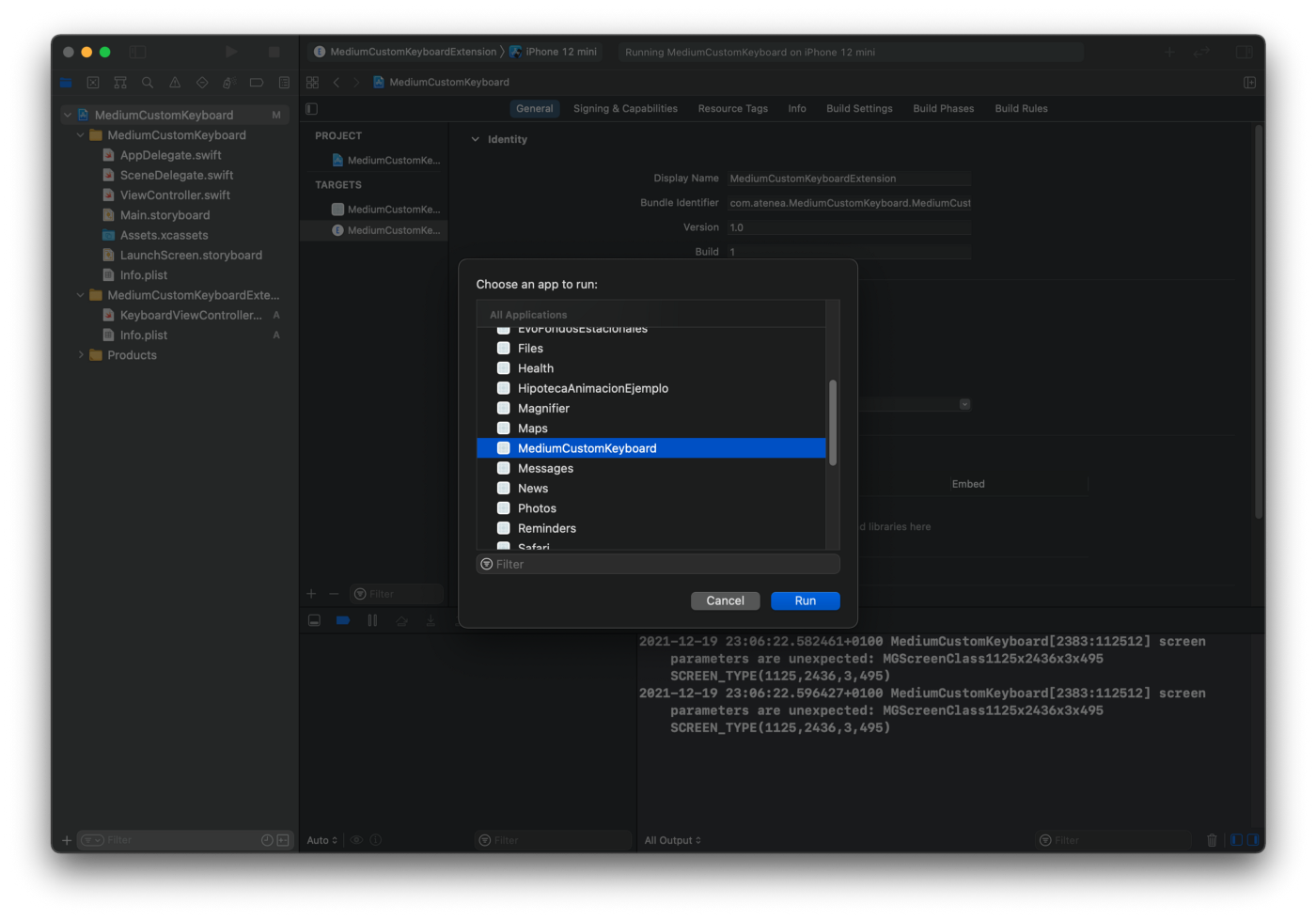Open the project navigator folder icon
Viewport: 1316px width, 920px height.
(66, 83)
